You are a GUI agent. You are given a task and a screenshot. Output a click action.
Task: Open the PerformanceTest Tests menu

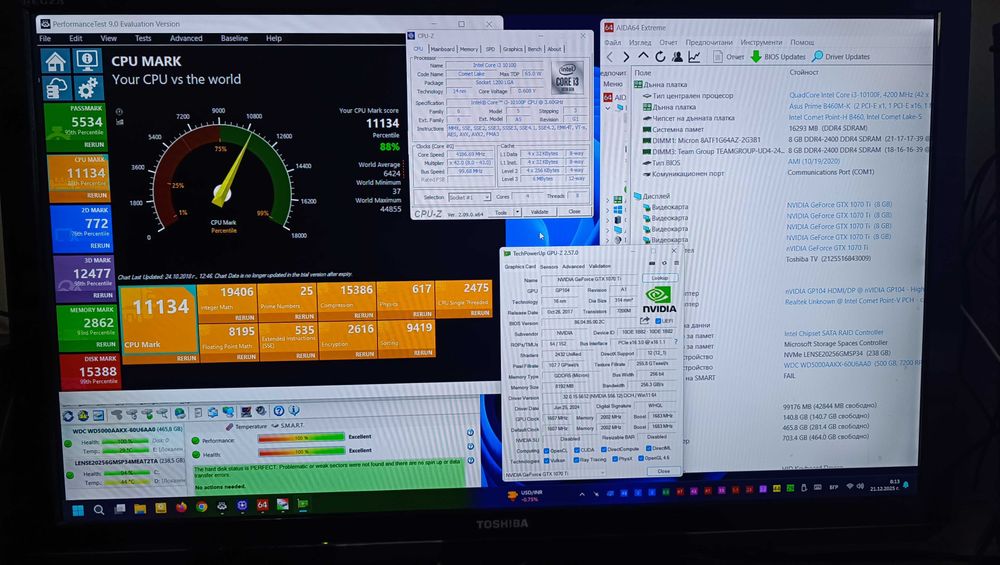pos(143,38)
